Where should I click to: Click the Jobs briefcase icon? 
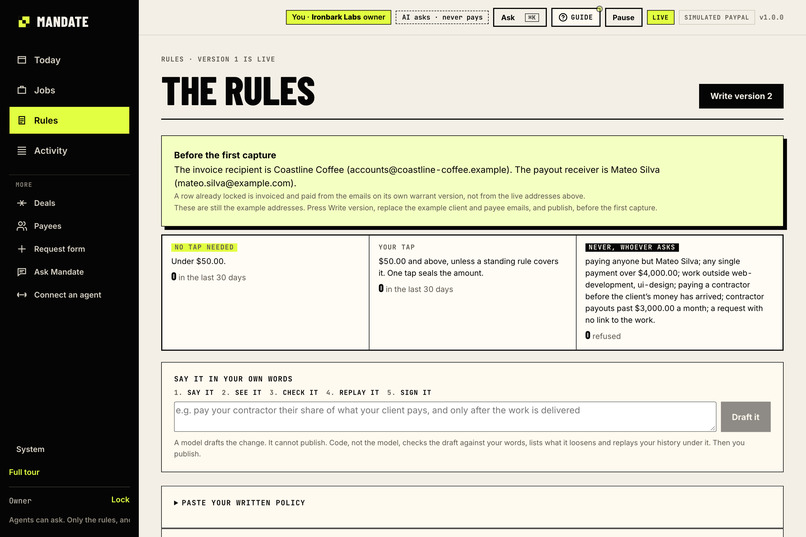click(22, 90)
